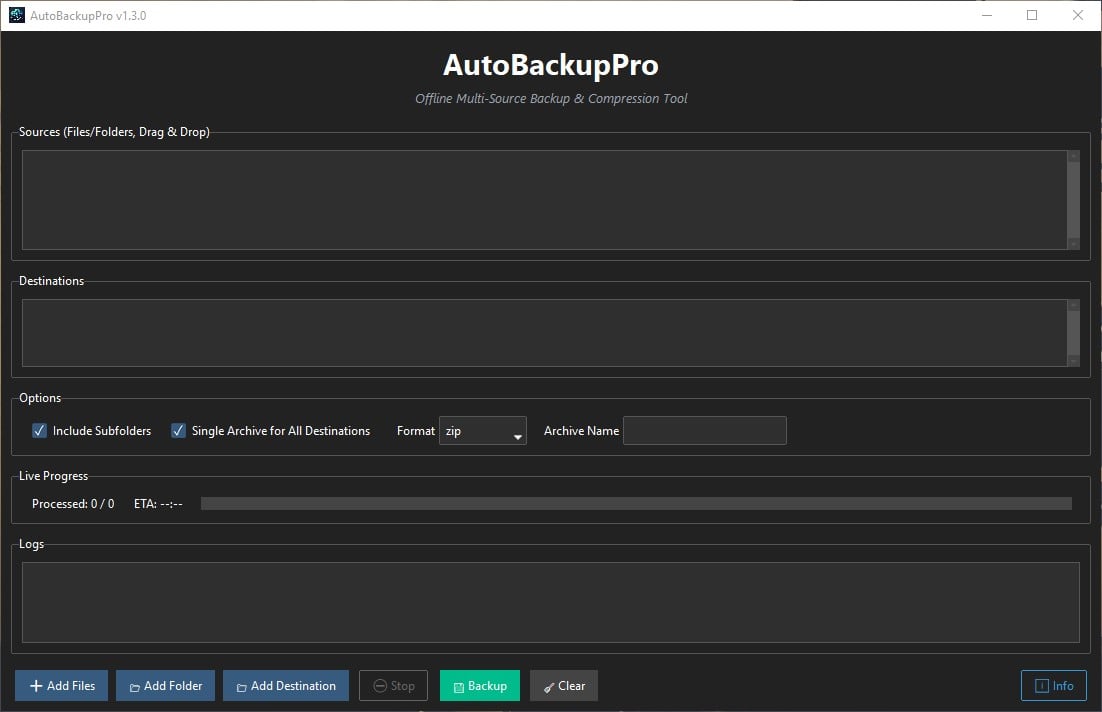Click the AutoBackupPro title bar app icon
This screenshot has width=1102, height=712.
point(14,15)
